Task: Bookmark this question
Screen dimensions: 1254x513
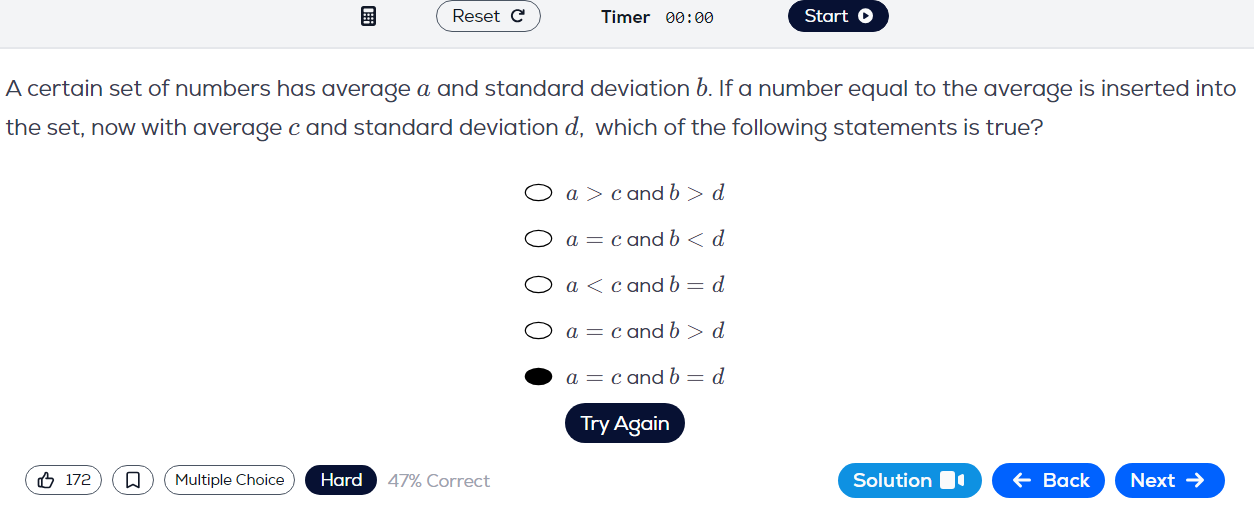Action: [133, 480]
